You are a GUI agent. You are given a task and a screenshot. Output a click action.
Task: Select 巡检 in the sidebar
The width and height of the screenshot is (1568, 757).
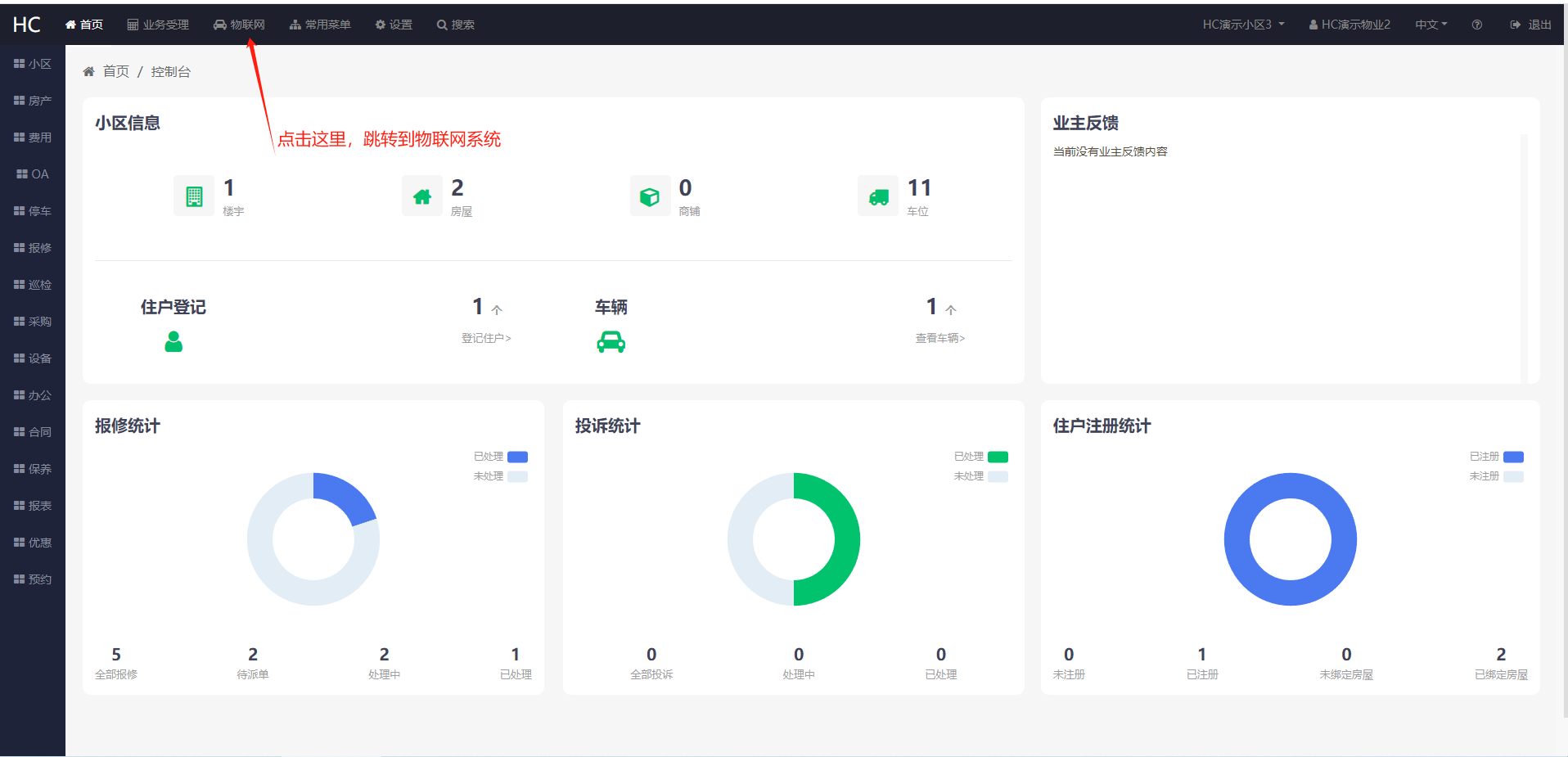click(x=33, y=285)
